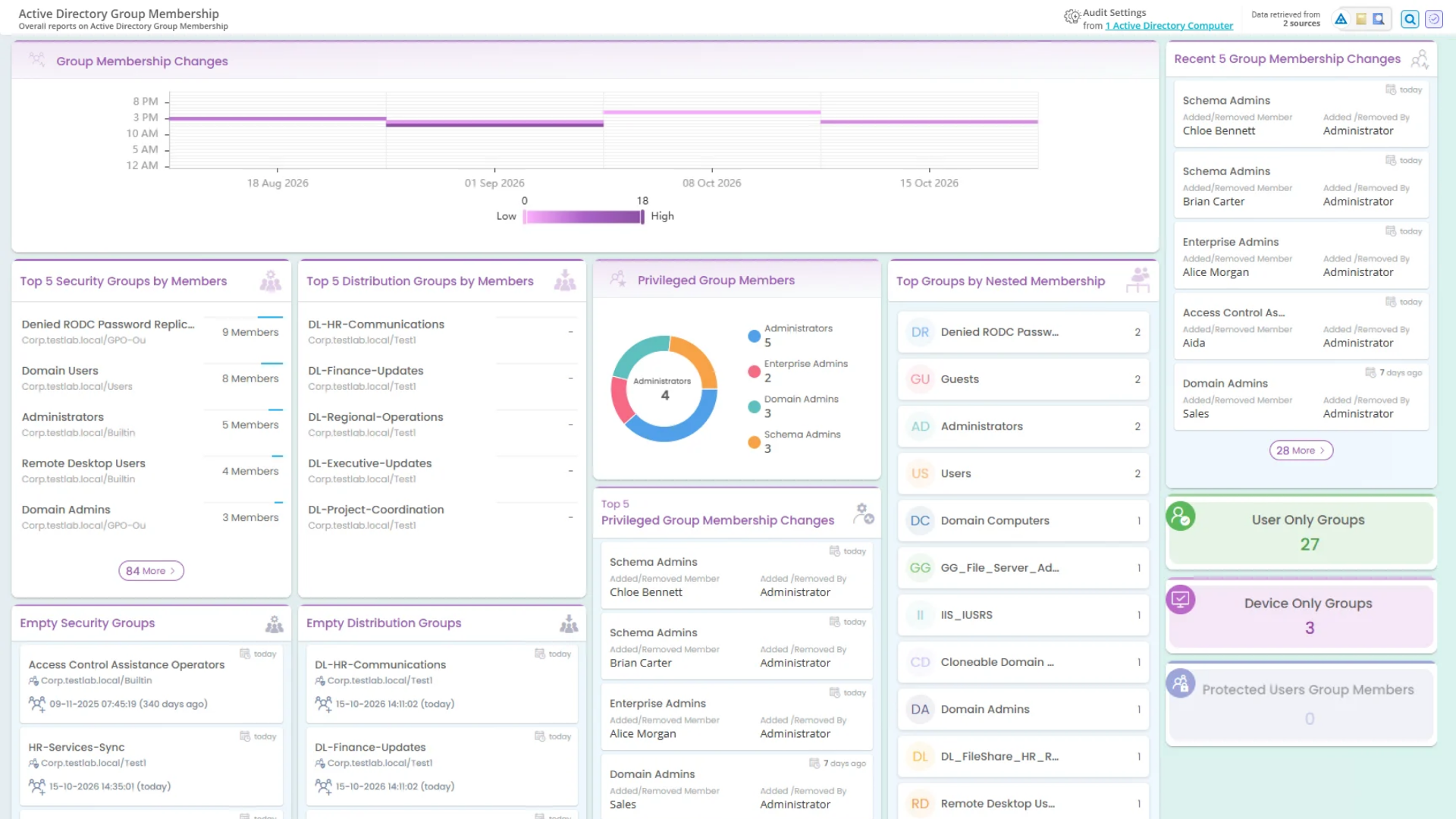This screenshot has width=1456, height=819.
Task: Toggle Domain Admins legend entry in chart
Action: pyautogui.click(x=792, y=406)
